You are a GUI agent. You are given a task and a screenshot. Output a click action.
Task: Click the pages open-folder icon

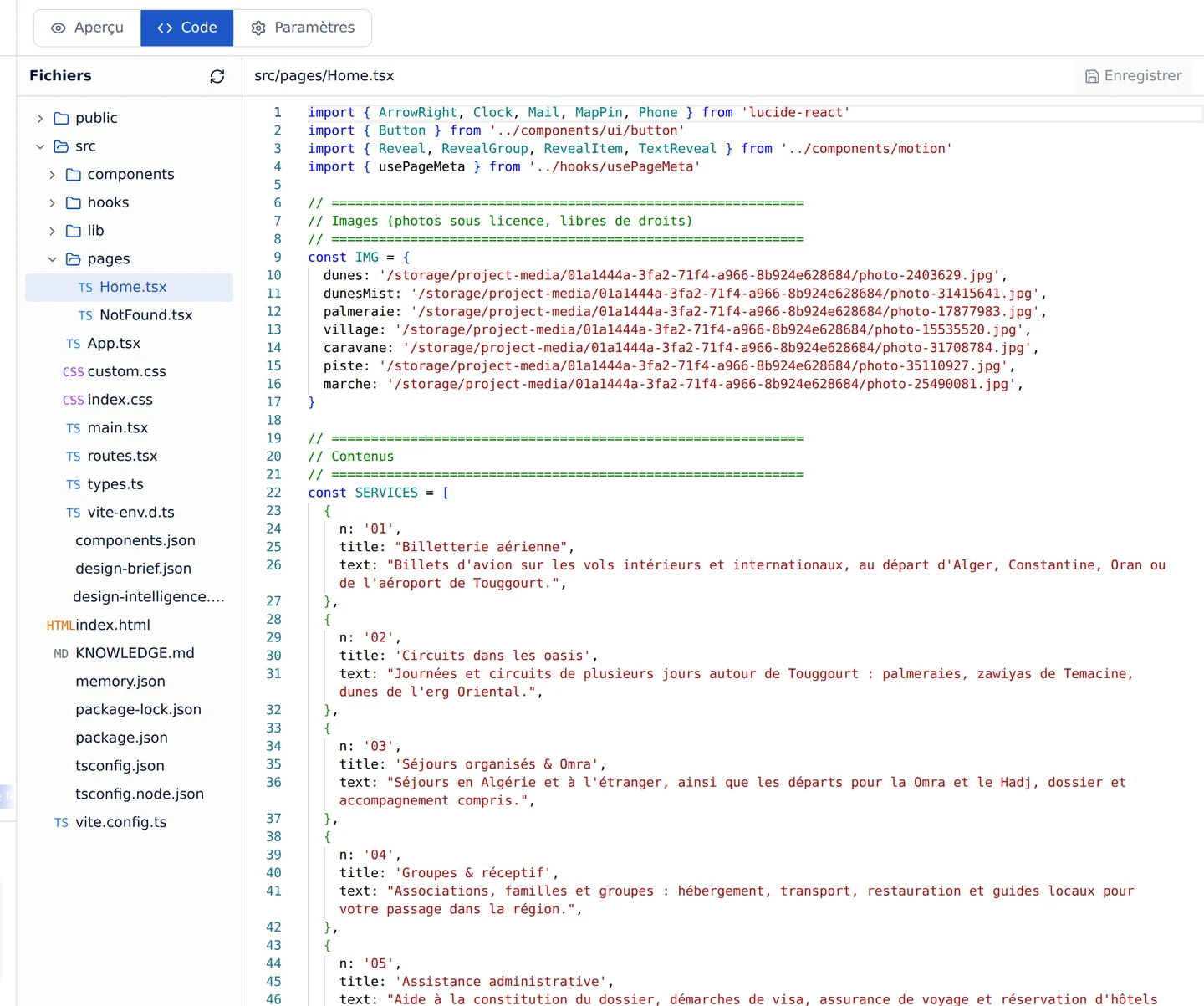pos(74,259)
